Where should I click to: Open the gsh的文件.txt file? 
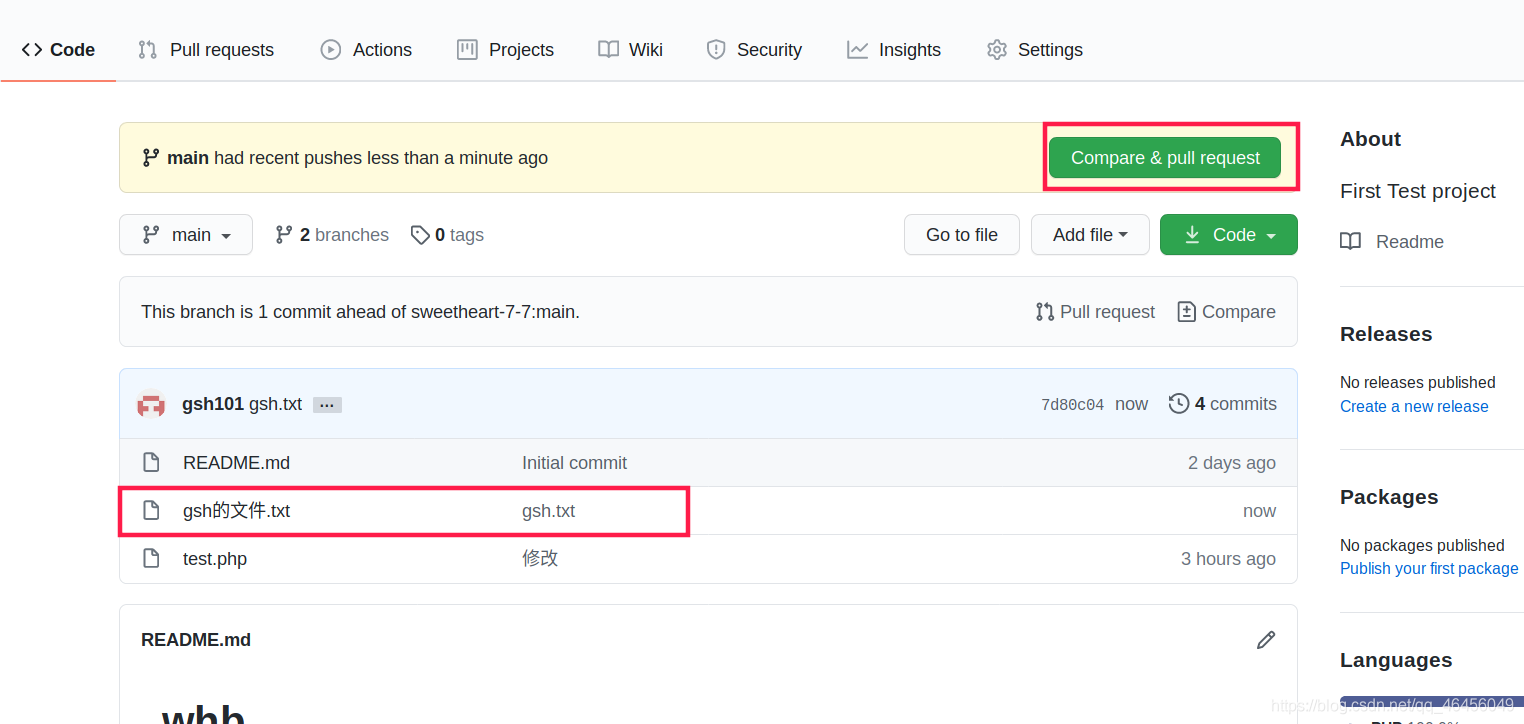pyautogui.click(x=237, y=511)
